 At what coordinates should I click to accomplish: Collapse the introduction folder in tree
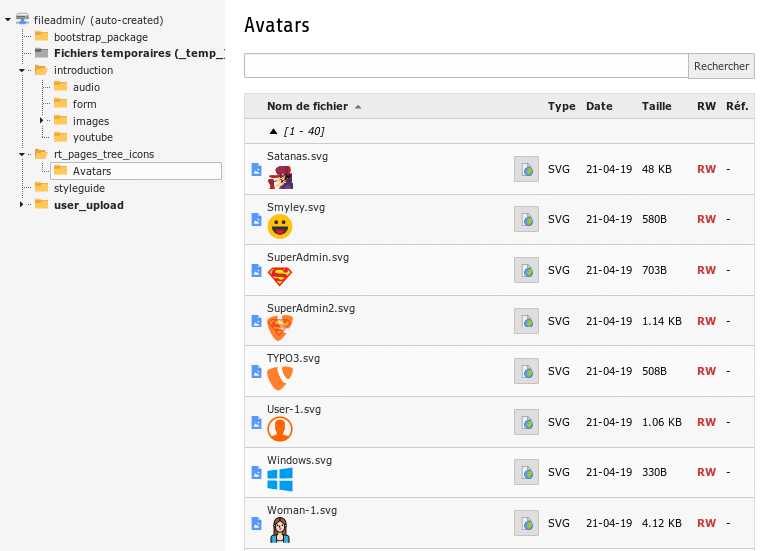coord(21,71)
